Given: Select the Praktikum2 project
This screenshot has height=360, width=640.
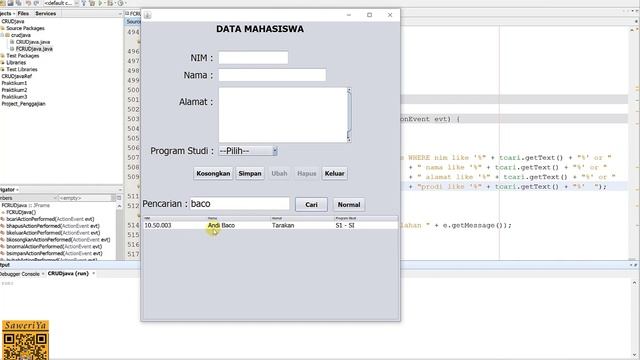Looking at the screenshot, I should [x=14, y=90].
